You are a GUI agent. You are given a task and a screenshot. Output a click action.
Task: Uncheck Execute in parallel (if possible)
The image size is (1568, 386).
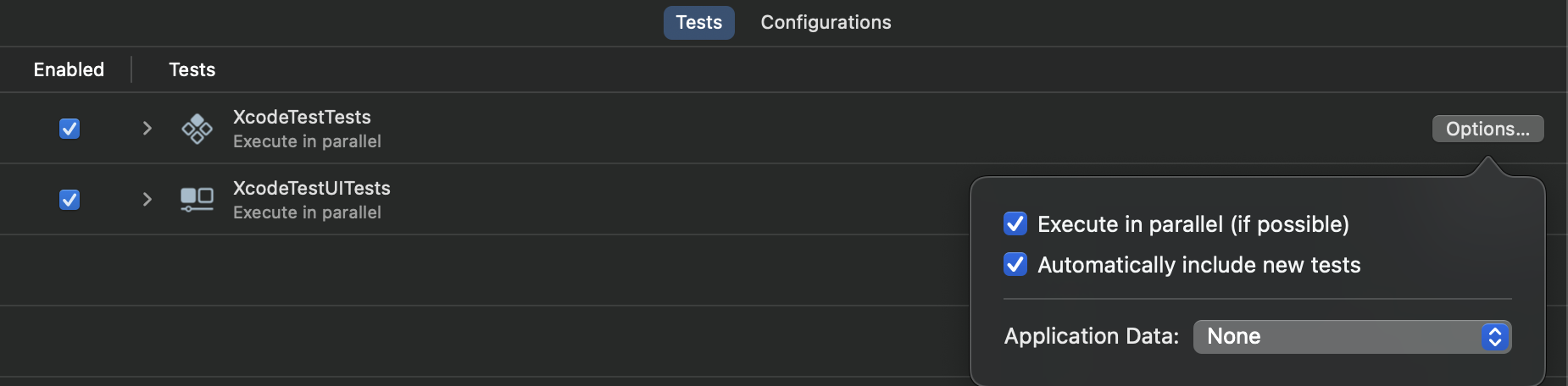click(1015, 223)
